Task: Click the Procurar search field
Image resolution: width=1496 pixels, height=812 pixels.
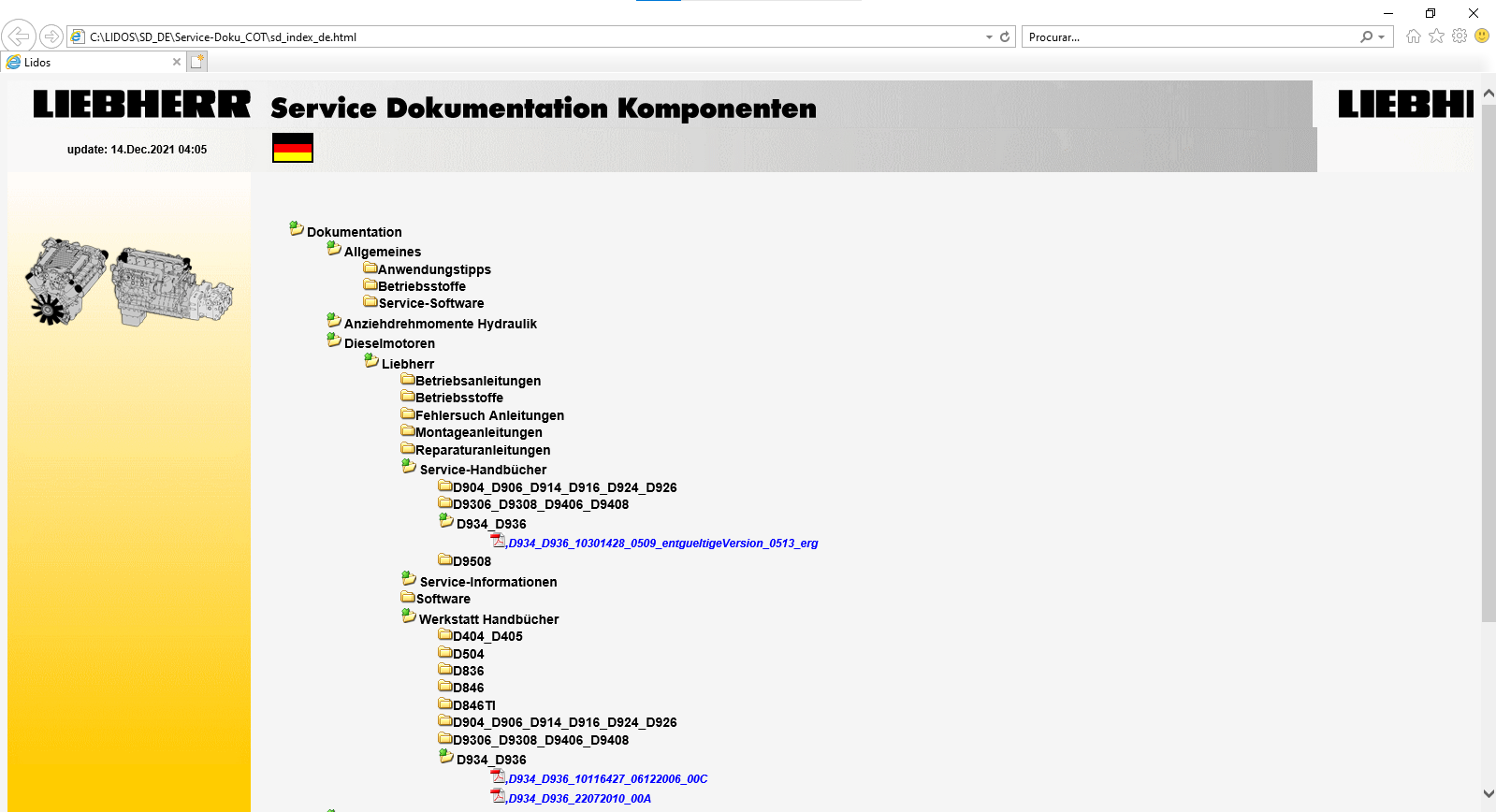Action: click(1190, 36)
